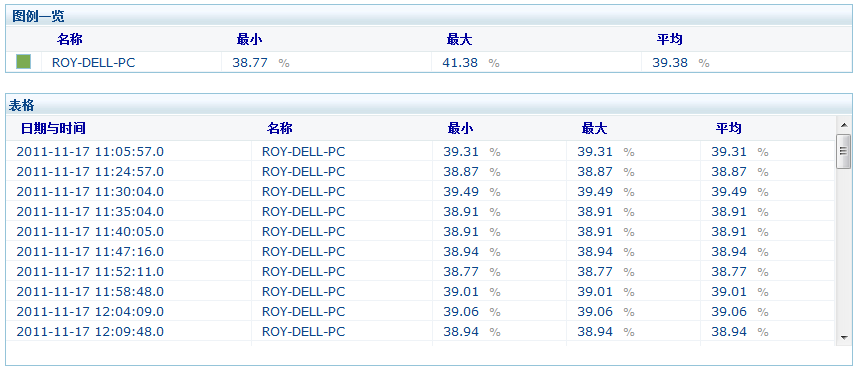Screen dimensions: 857x371
Task: Click the 图例一览 panel title bar
Action: click(428, 16)
